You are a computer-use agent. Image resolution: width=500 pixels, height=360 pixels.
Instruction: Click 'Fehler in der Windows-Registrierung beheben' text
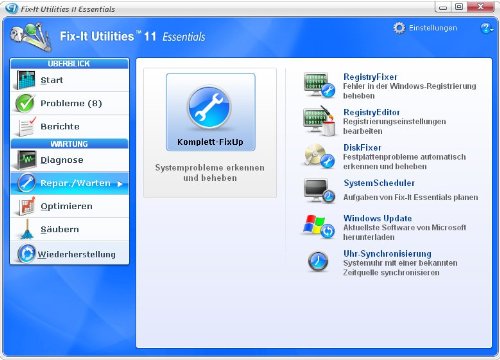410,91
